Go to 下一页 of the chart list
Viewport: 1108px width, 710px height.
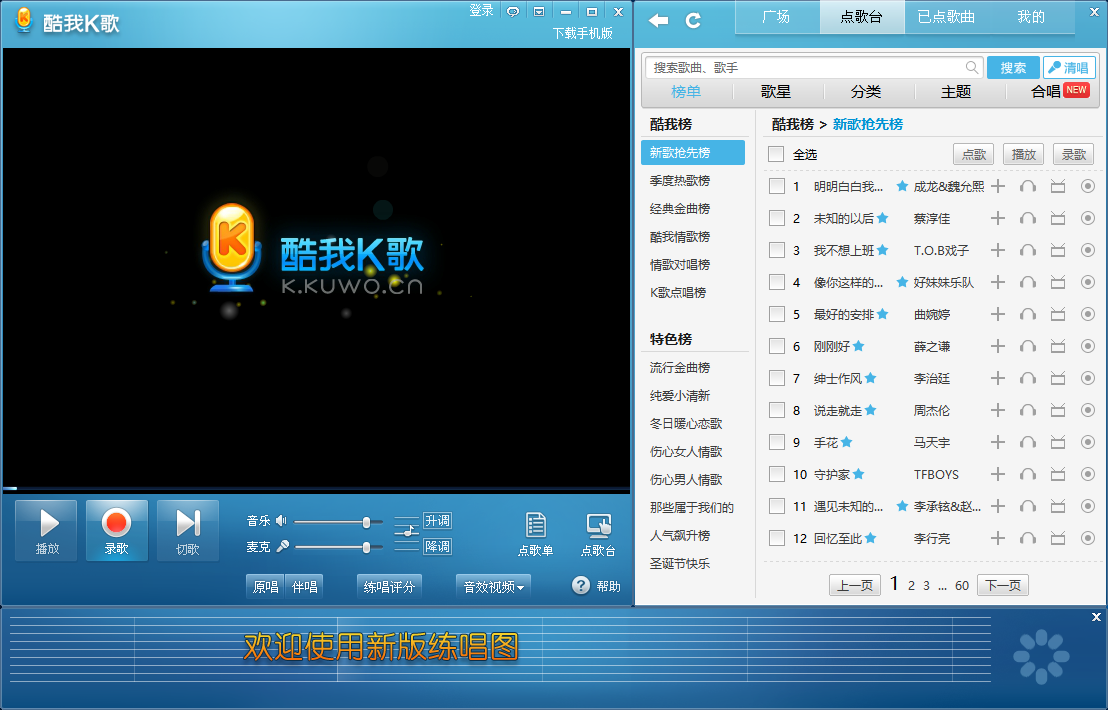click(1002, 585)
